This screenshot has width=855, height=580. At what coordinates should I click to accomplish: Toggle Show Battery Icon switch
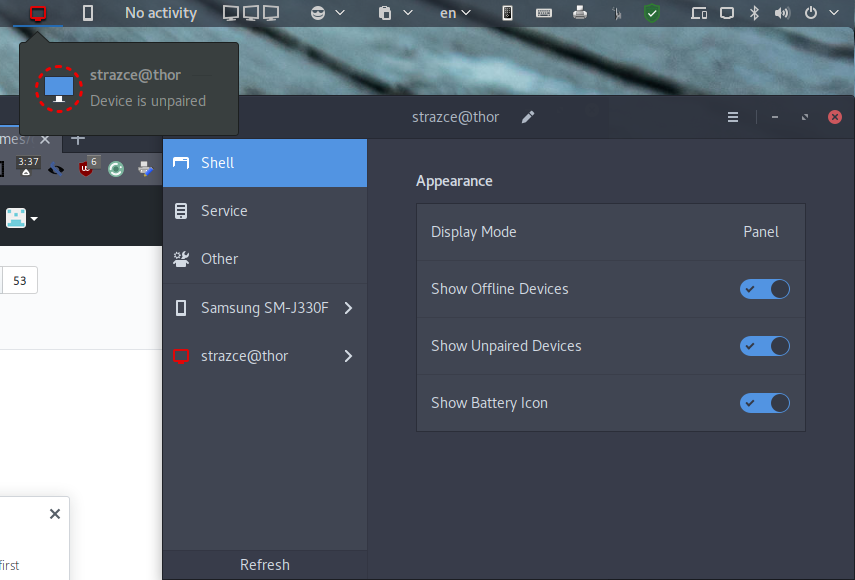(x=764, y=403)
